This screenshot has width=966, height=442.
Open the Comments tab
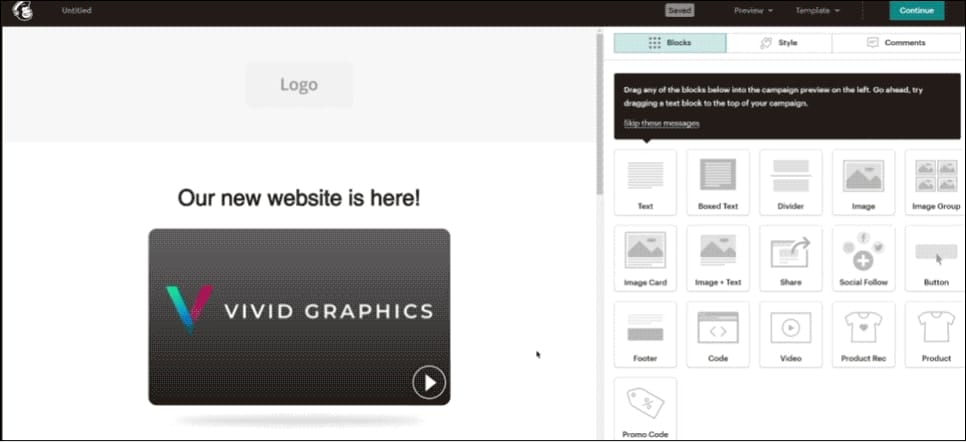[896, 43]
